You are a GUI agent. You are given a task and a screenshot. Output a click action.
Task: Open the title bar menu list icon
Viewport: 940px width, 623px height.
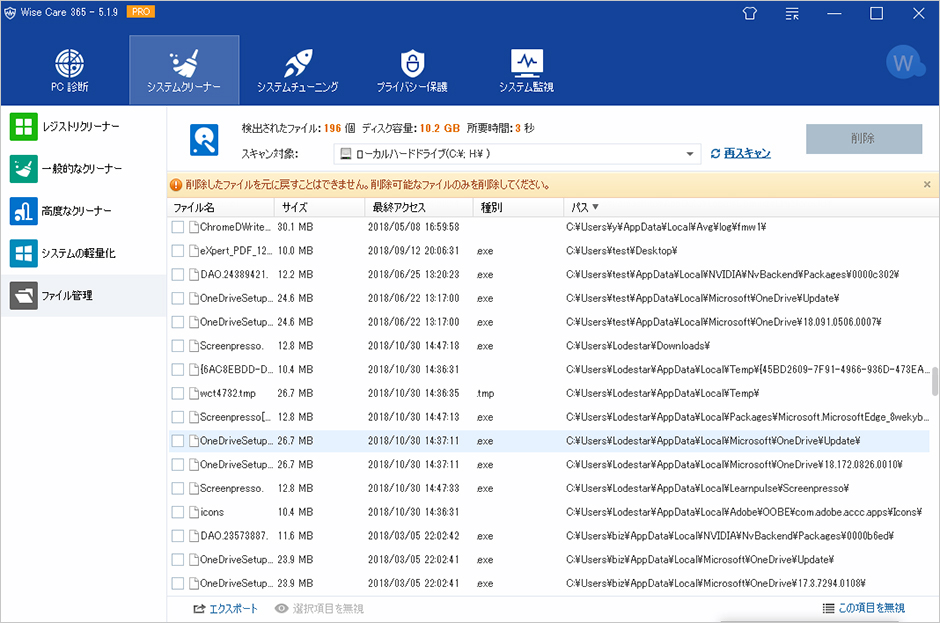click(x=792, y=14)
